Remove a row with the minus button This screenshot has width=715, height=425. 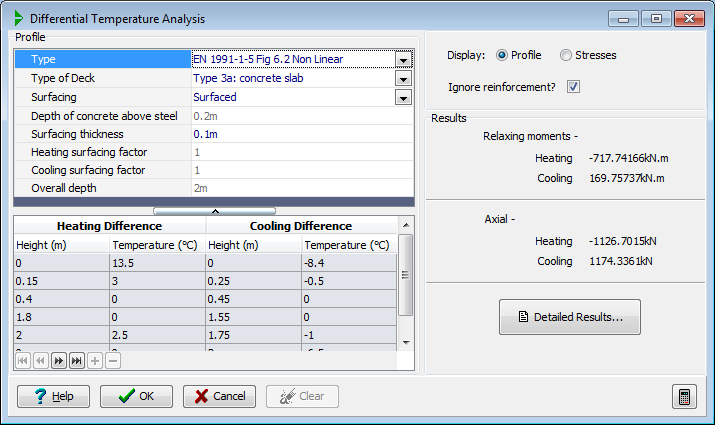(x=113, y=361)
